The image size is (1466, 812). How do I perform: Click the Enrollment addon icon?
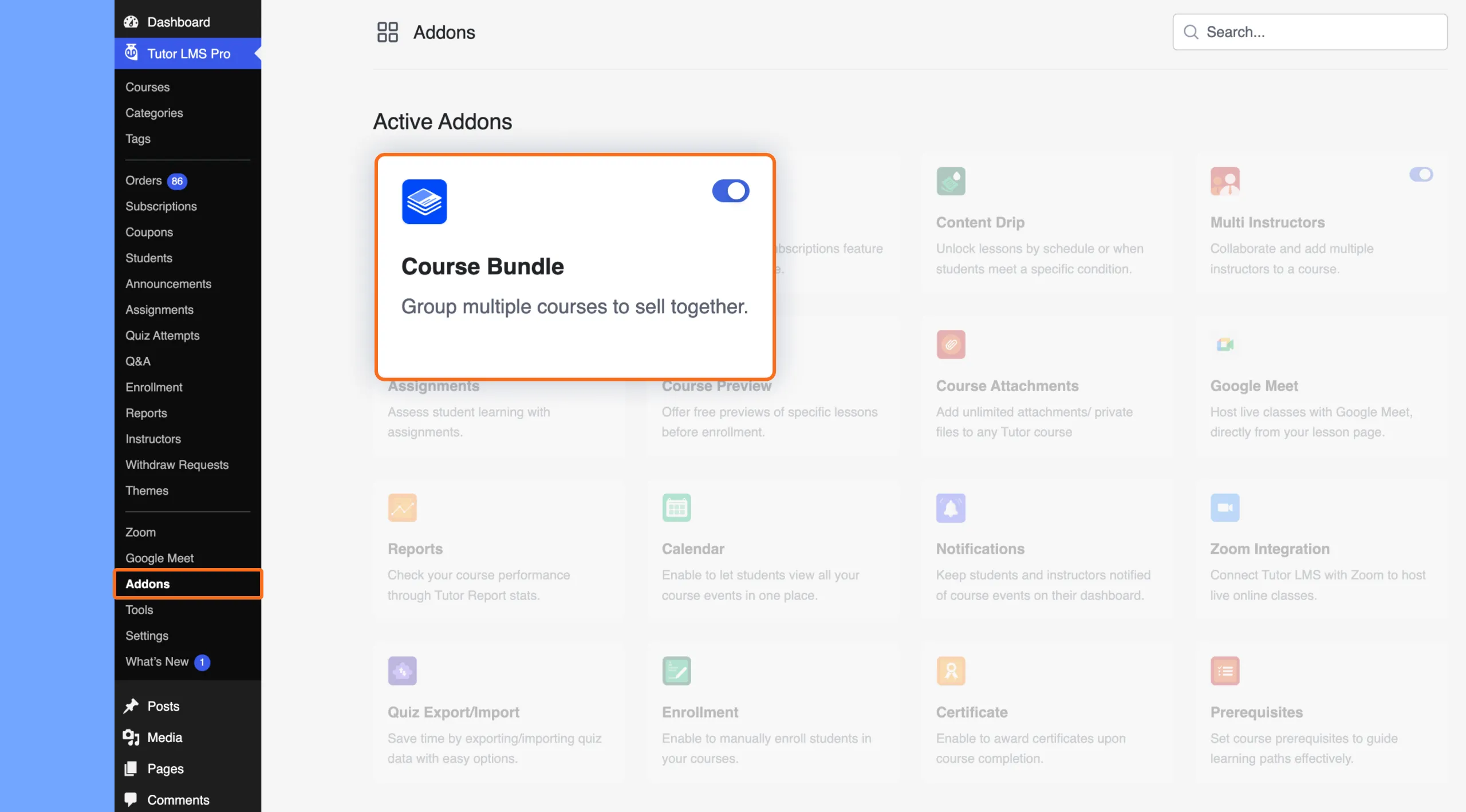pyautogui.click(x=676, y=671)
